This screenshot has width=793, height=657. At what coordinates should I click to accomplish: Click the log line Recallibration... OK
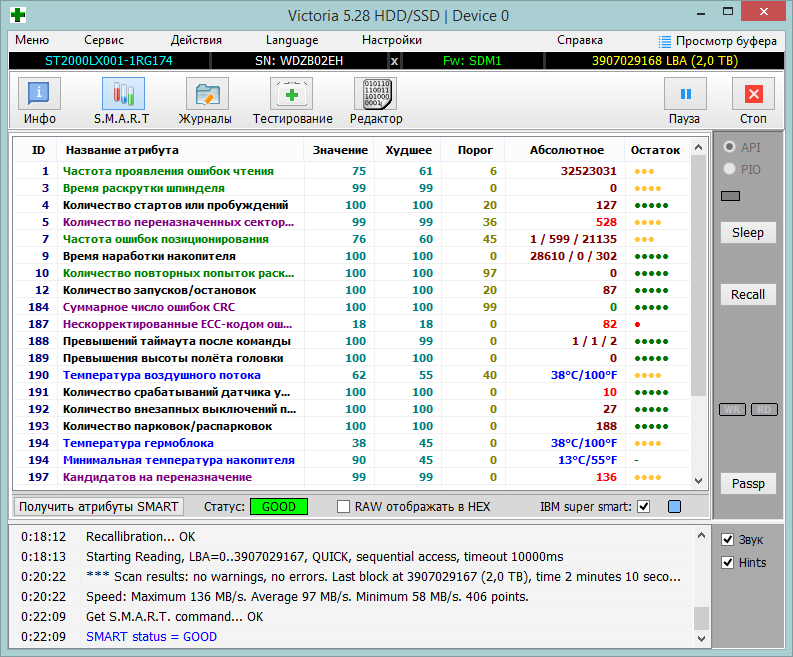pyautogui.click(x=141, y=537)
